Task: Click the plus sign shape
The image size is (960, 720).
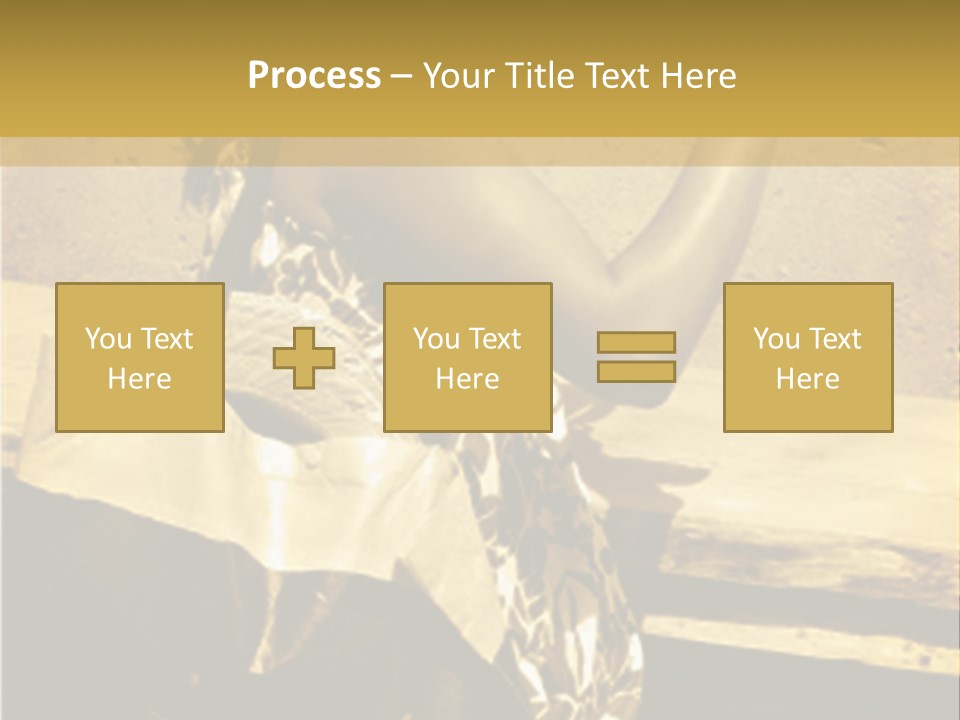Action: tap(304, 358)
